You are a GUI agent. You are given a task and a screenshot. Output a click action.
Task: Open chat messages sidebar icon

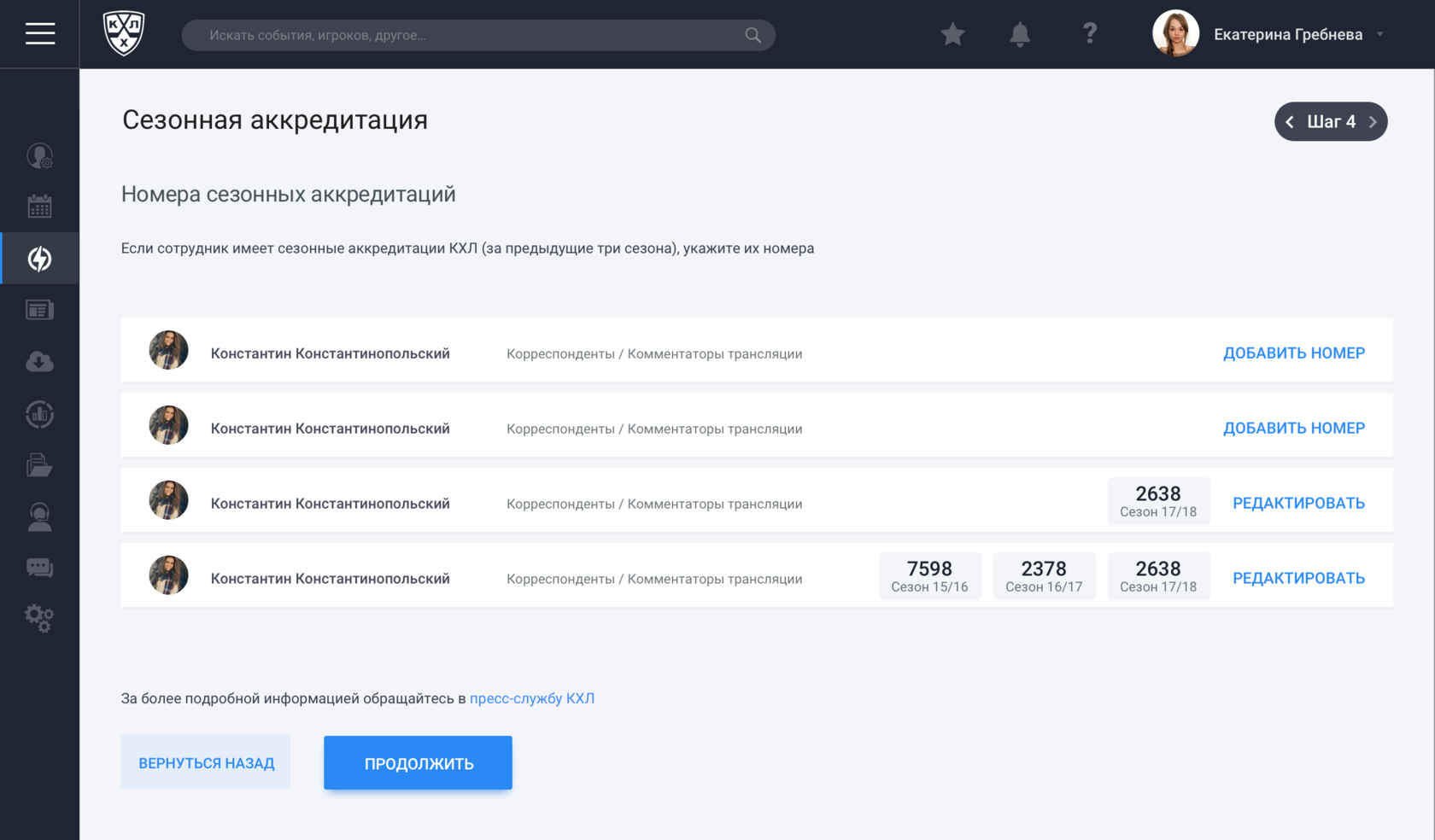[x=39, y=568]
